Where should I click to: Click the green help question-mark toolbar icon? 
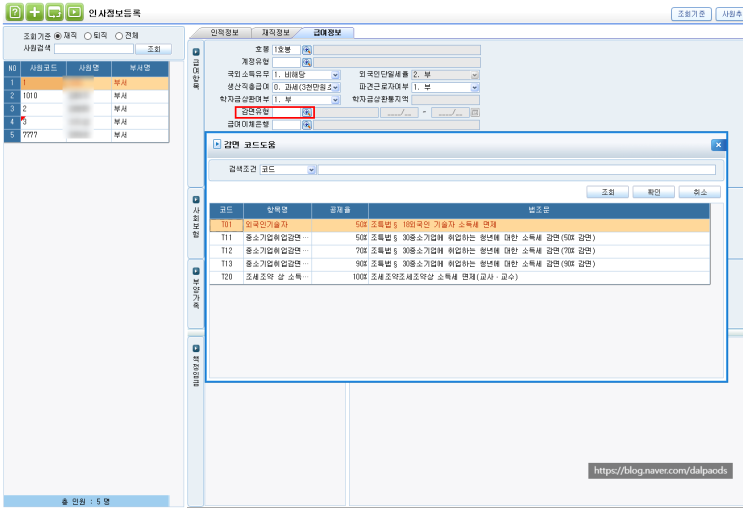[14, 12]
